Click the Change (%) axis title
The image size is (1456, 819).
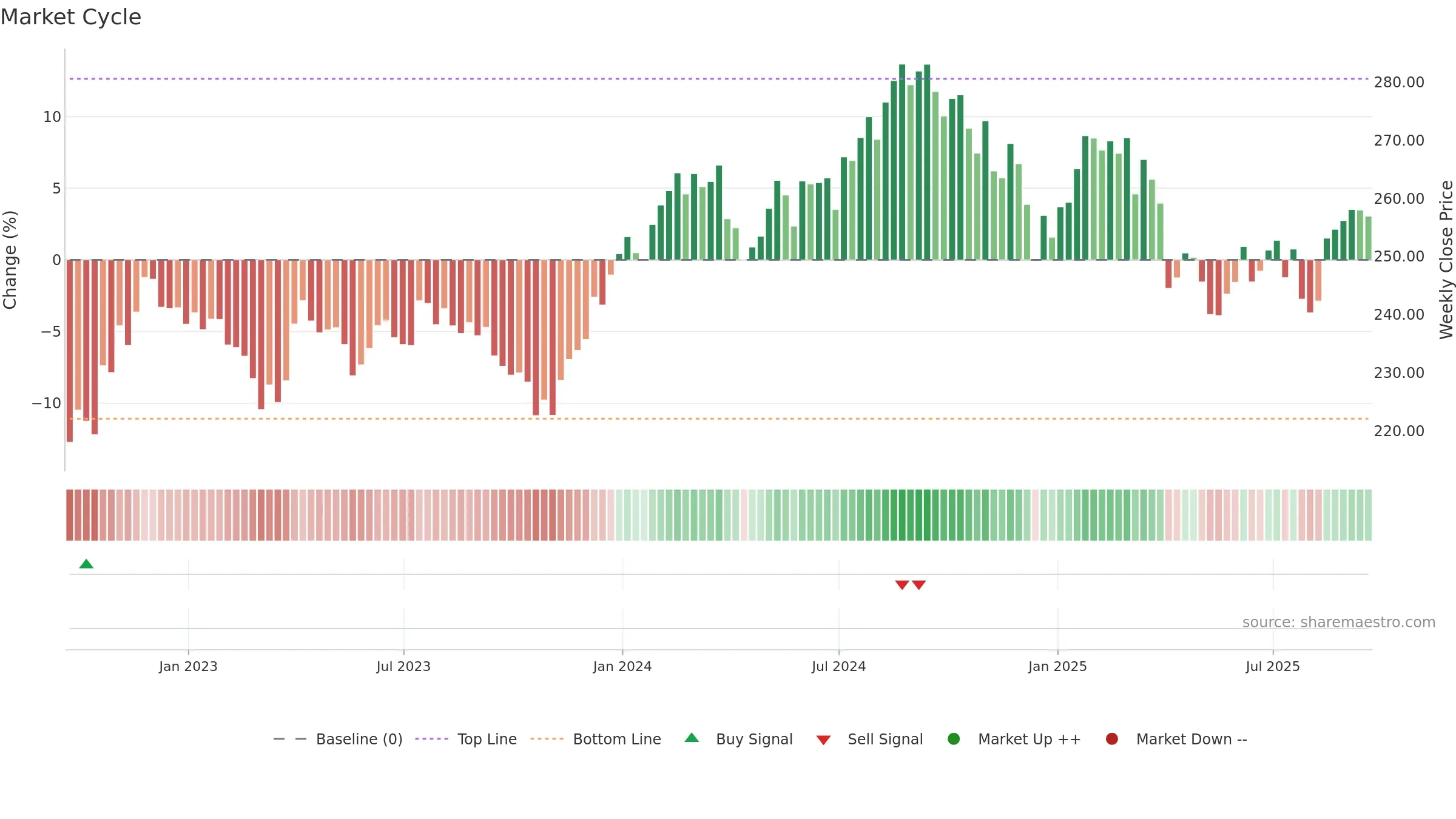tap(10, 260)
